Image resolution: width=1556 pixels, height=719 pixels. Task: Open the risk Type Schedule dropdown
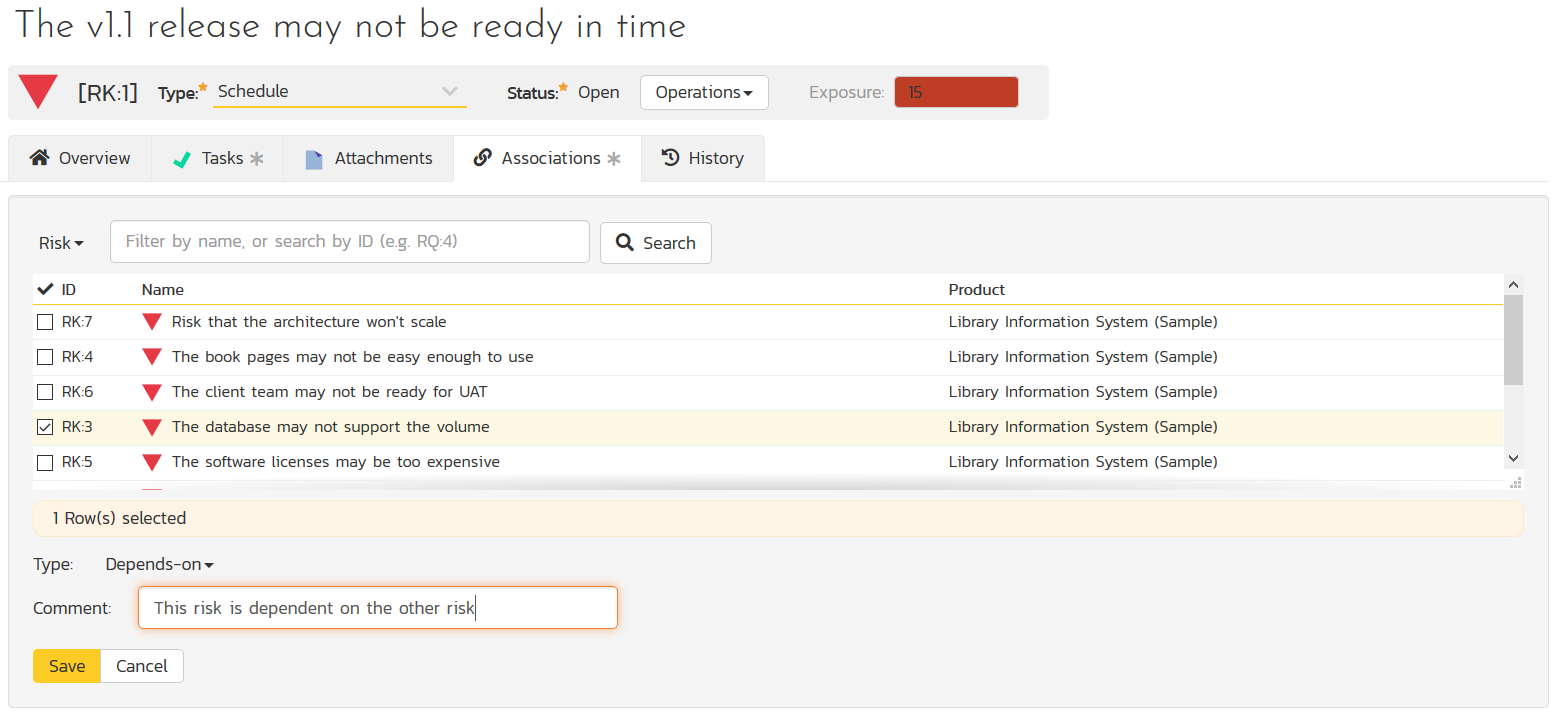(x=339, y=92)
